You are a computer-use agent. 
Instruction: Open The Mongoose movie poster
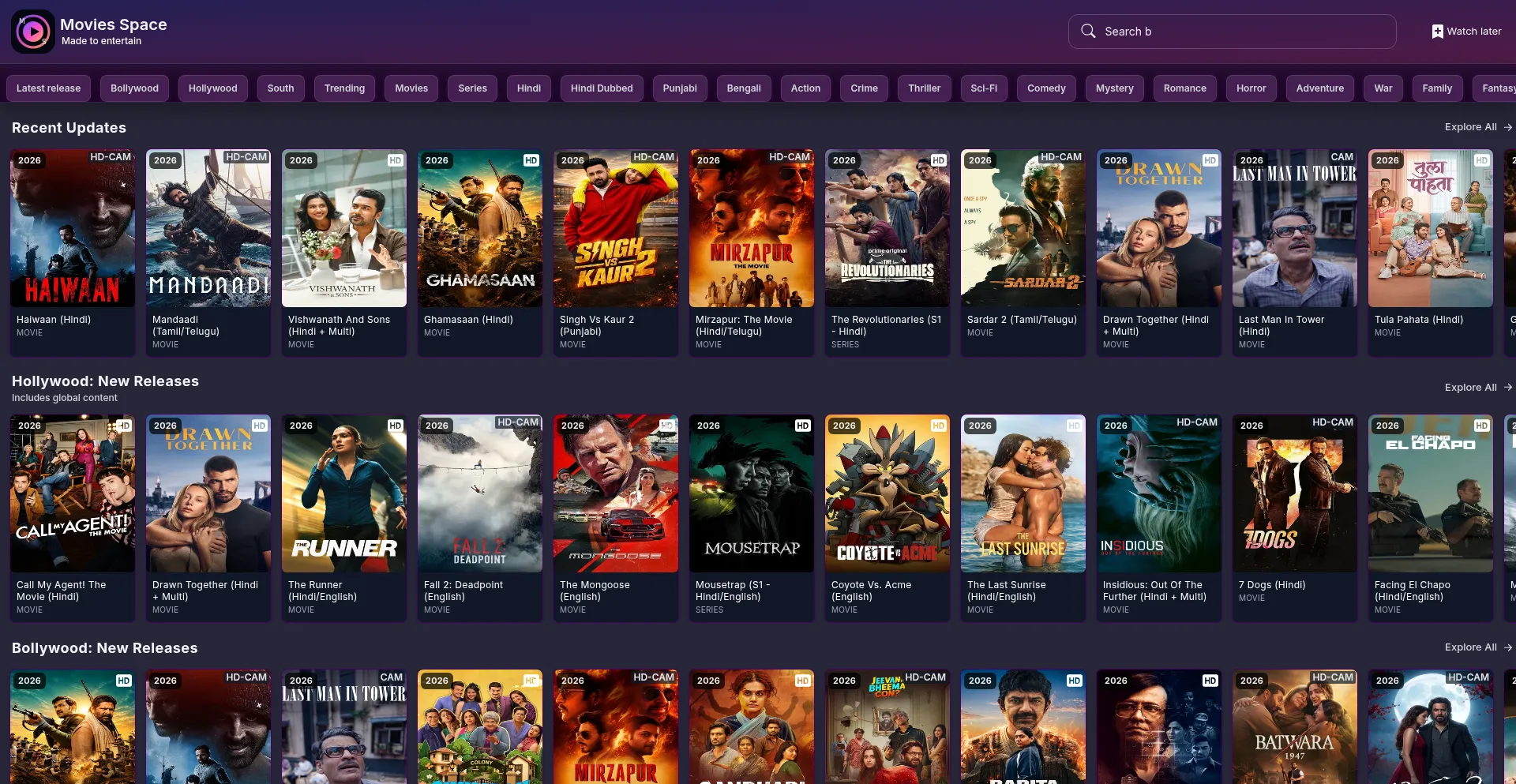[616, 493]
